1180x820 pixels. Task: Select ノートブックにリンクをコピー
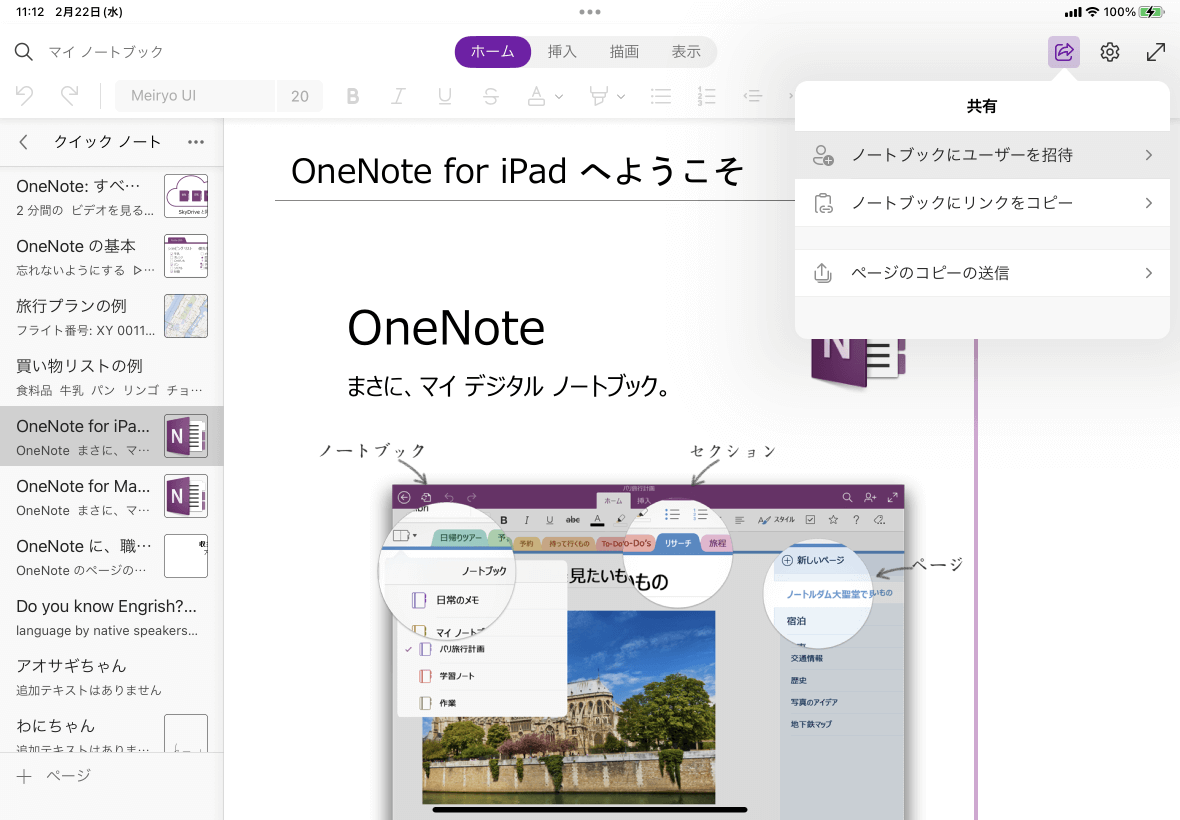(982, 203)
